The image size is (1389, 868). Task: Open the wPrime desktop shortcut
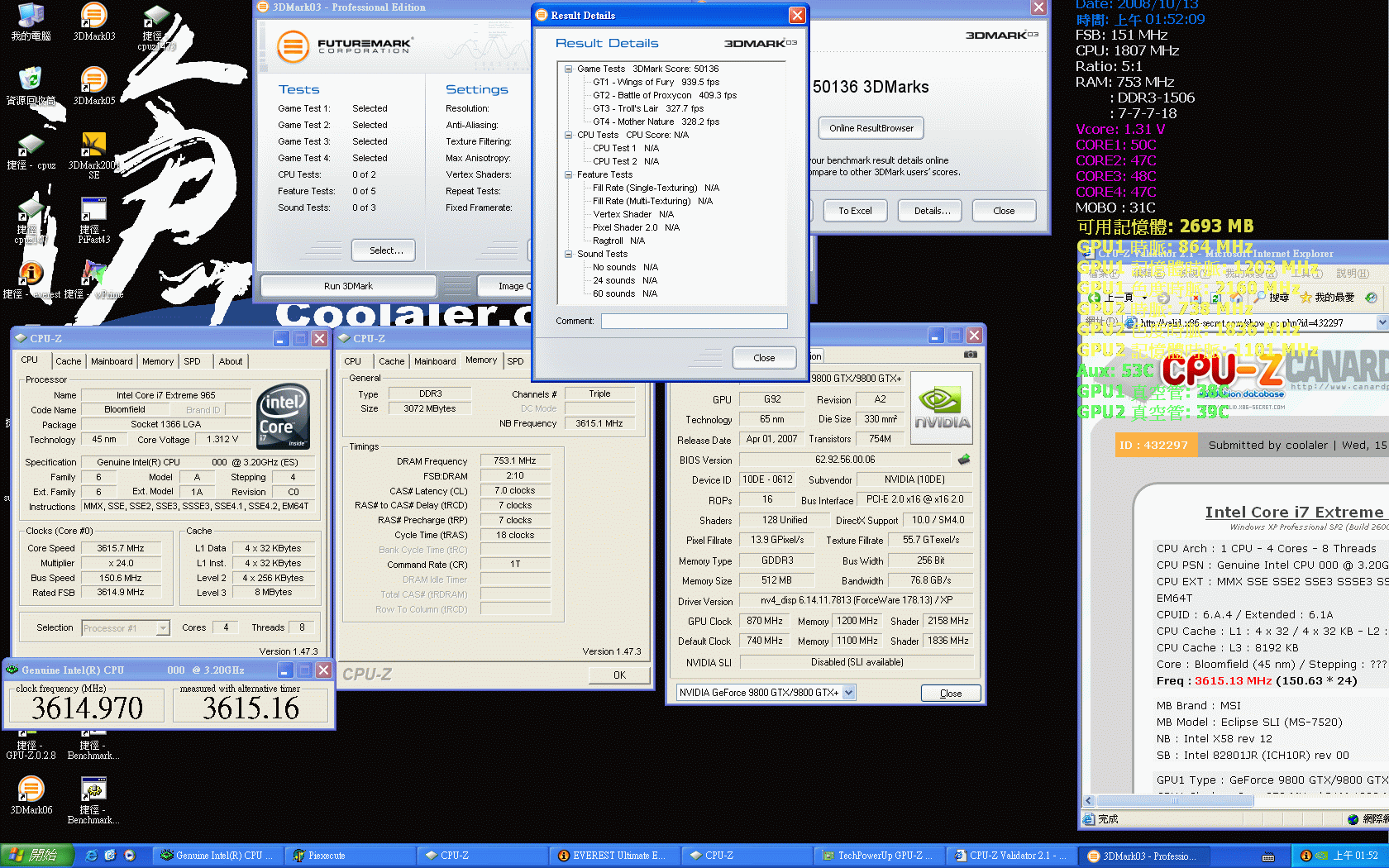point(93,279)
